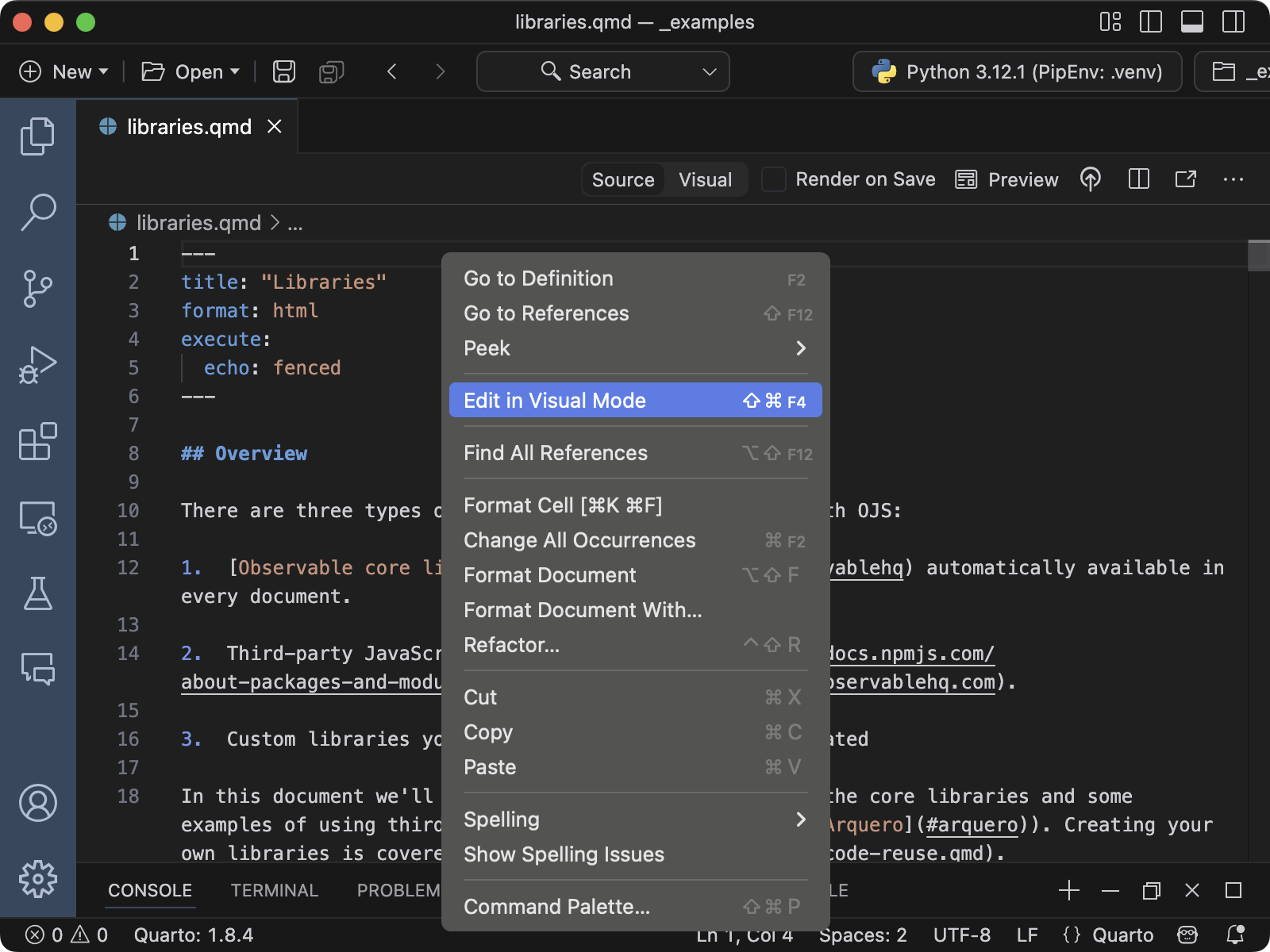Click the Python 3.12.1 interpreter selector

click(x=1017, y=71)
